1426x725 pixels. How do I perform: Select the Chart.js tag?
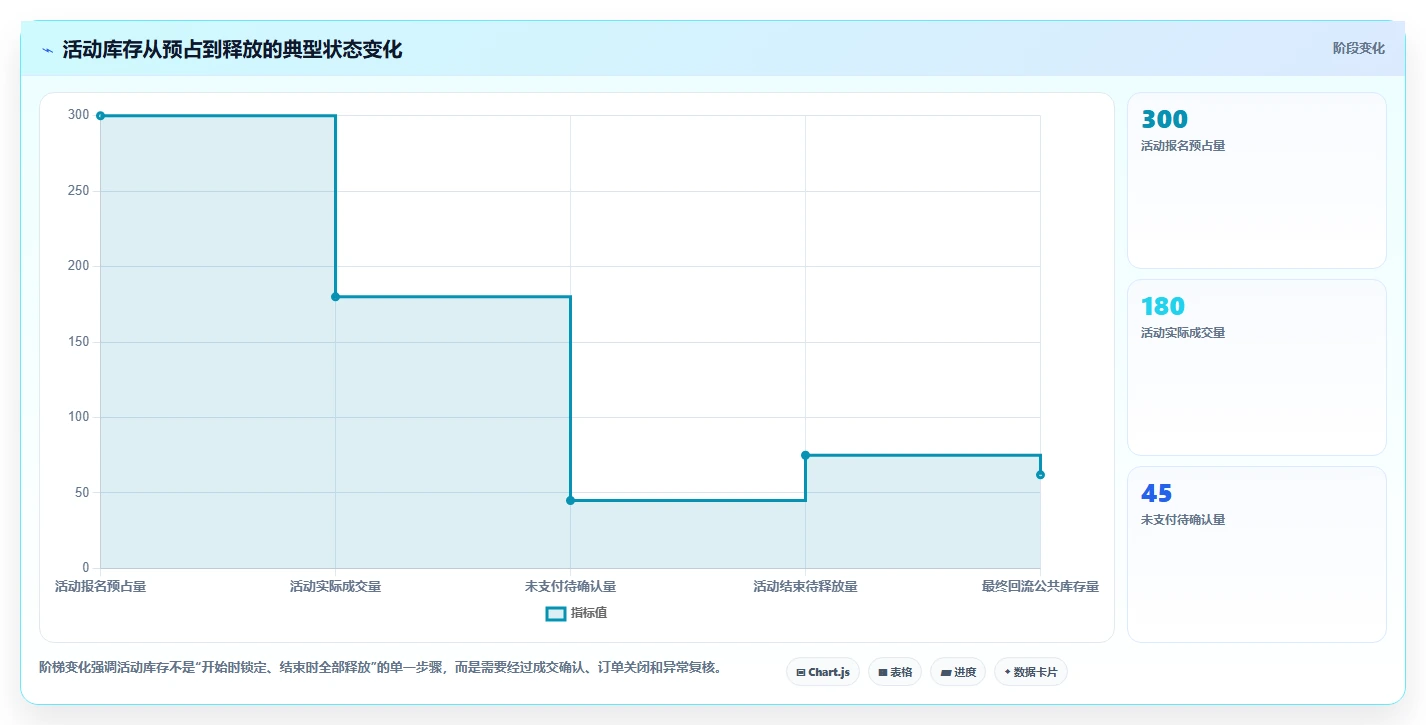point(823,672)
